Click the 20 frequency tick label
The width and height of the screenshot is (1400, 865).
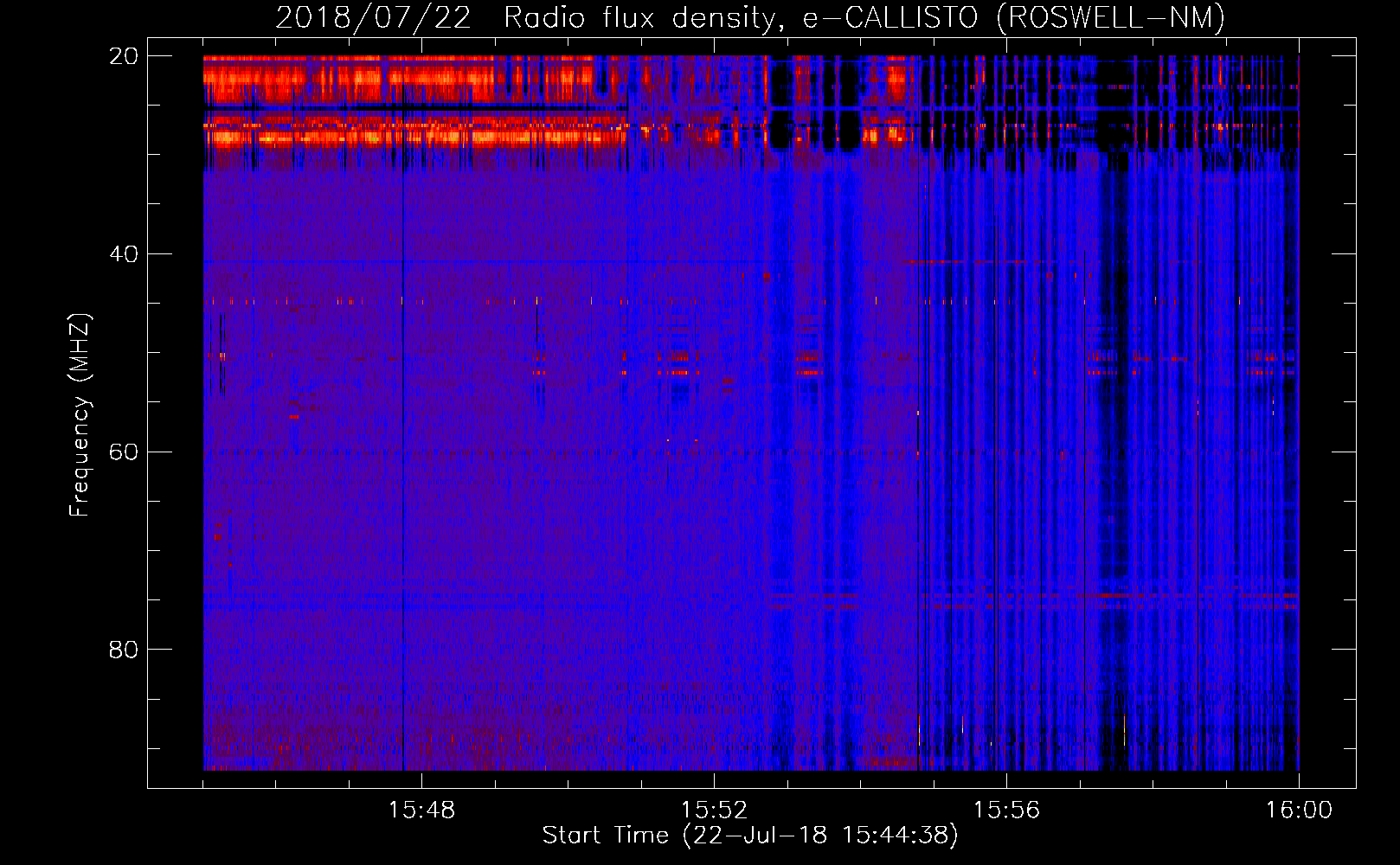coord(124,56)
